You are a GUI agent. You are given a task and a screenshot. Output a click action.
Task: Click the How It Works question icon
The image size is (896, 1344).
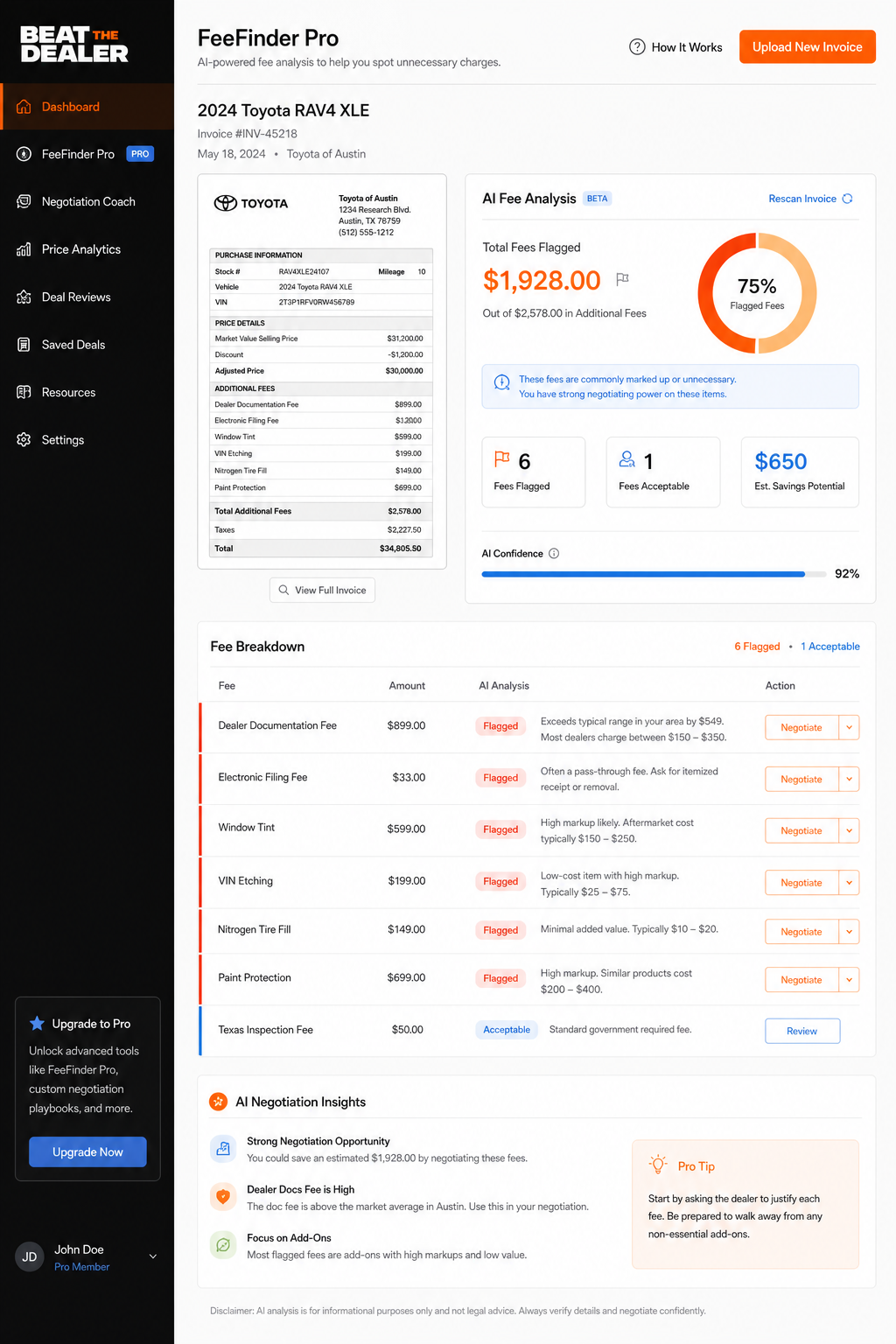click(x=637, y=47)
